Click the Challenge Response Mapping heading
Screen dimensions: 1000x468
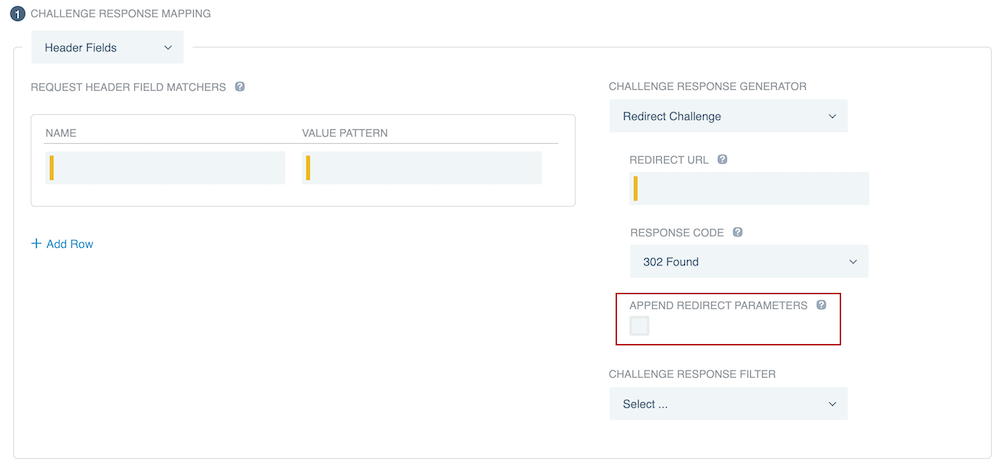tap(120, 15)
